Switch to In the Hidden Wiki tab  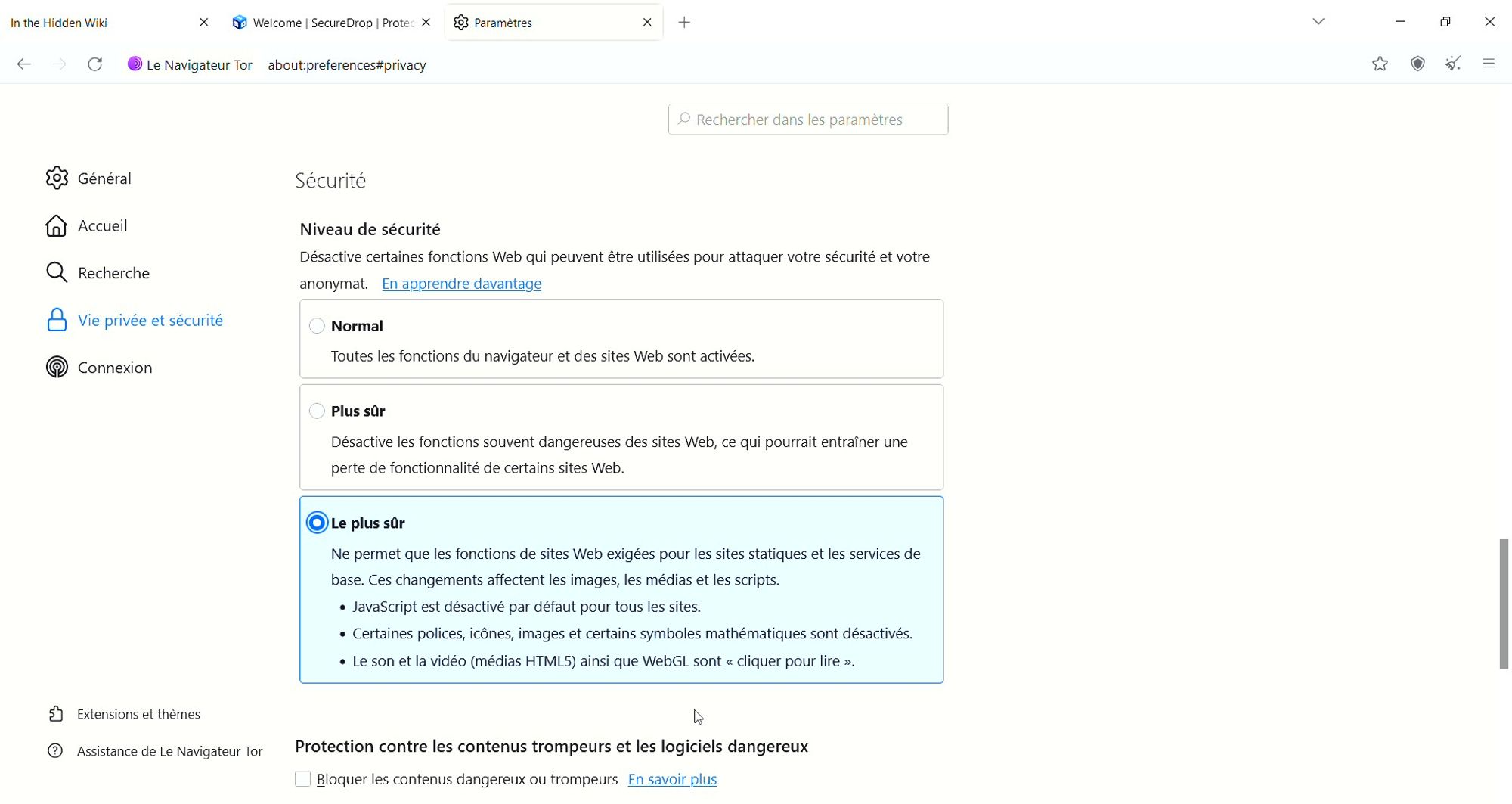tap(110, 23)
